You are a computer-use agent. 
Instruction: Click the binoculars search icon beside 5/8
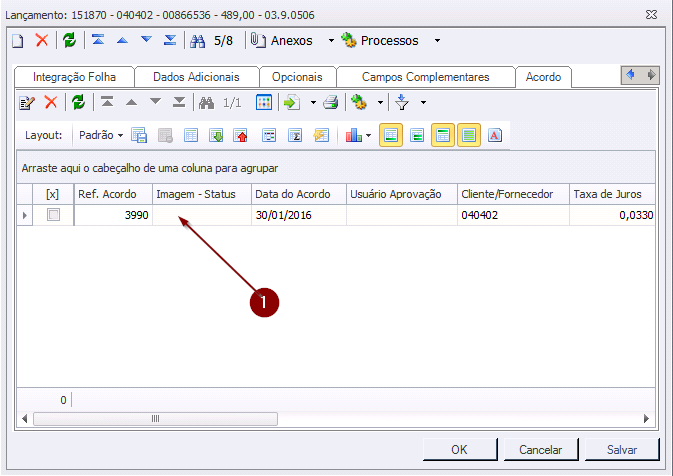pos(197,40)
